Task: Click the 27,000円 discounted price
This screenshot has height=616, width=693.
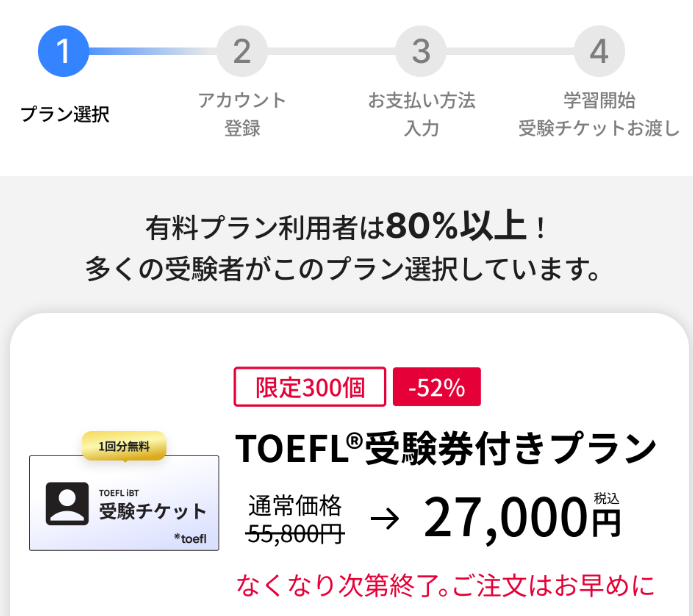Action: (x=522, y=516)
